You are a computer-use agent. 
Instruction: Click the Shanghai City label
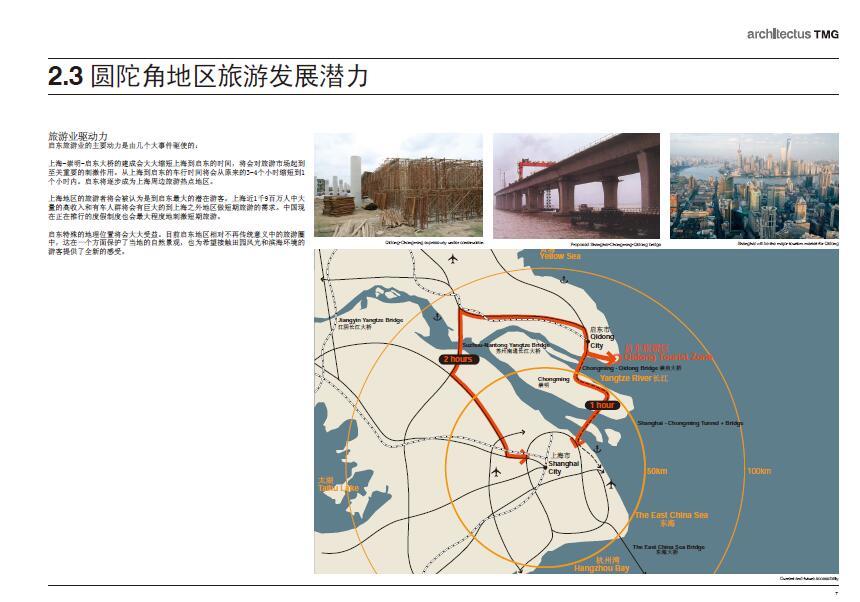coord(564,464)
